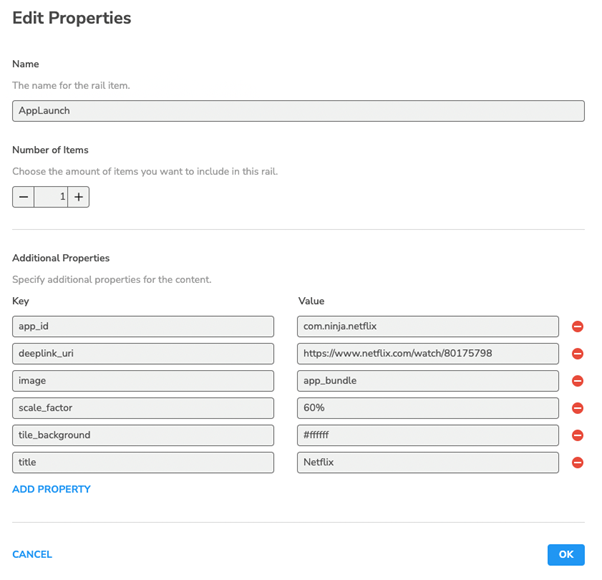Cancel editing properties

click(x=32, y=554)
